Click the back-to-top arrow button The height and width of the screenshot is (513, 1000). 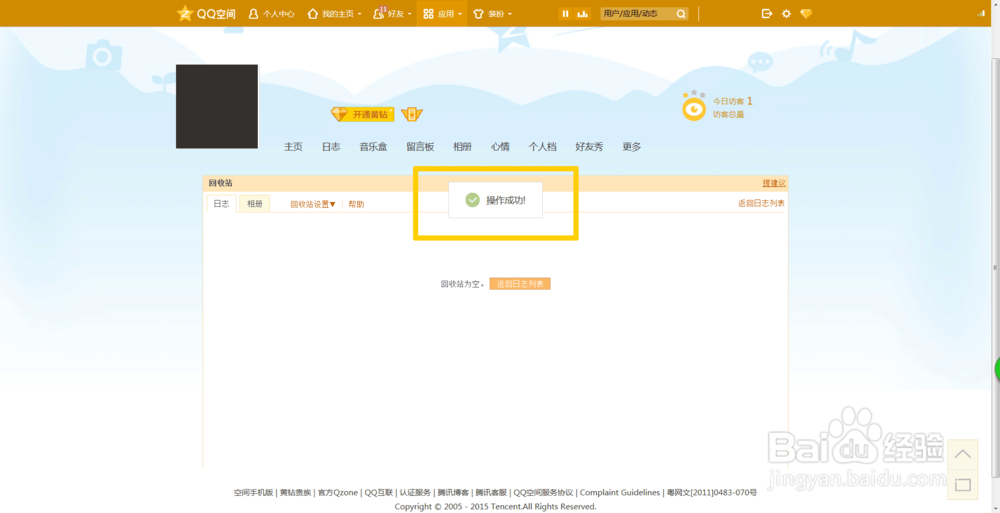(x=962, y=454)
